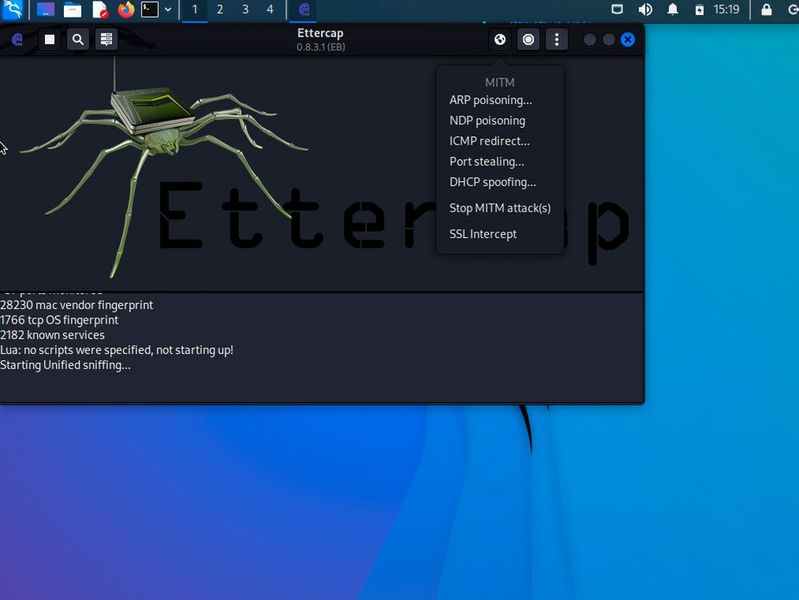Switch to workspace 1
This screenshot has height=600, width=799.
click(x=195, y=10)
